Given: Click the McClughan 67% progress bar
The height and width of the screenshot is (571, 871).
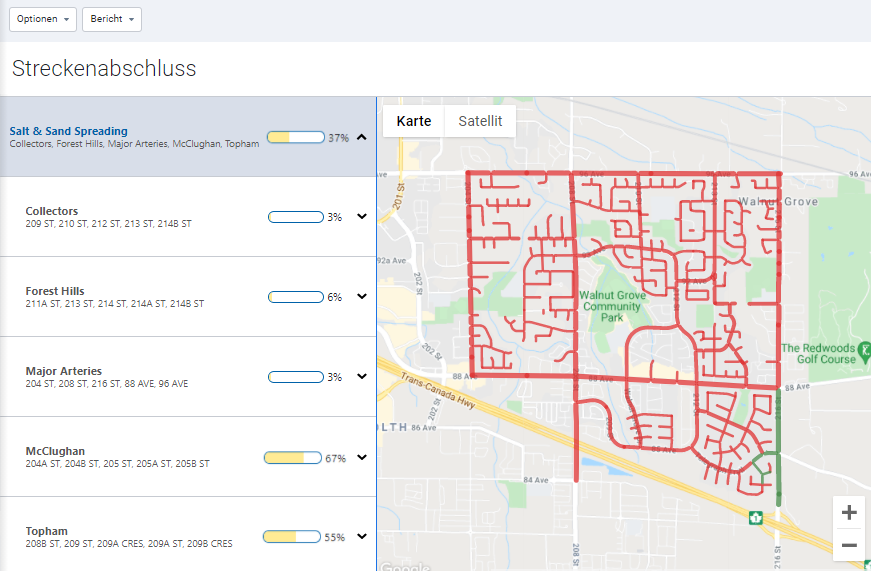Looking at the screenshot, I should click(x=293, y=457).
